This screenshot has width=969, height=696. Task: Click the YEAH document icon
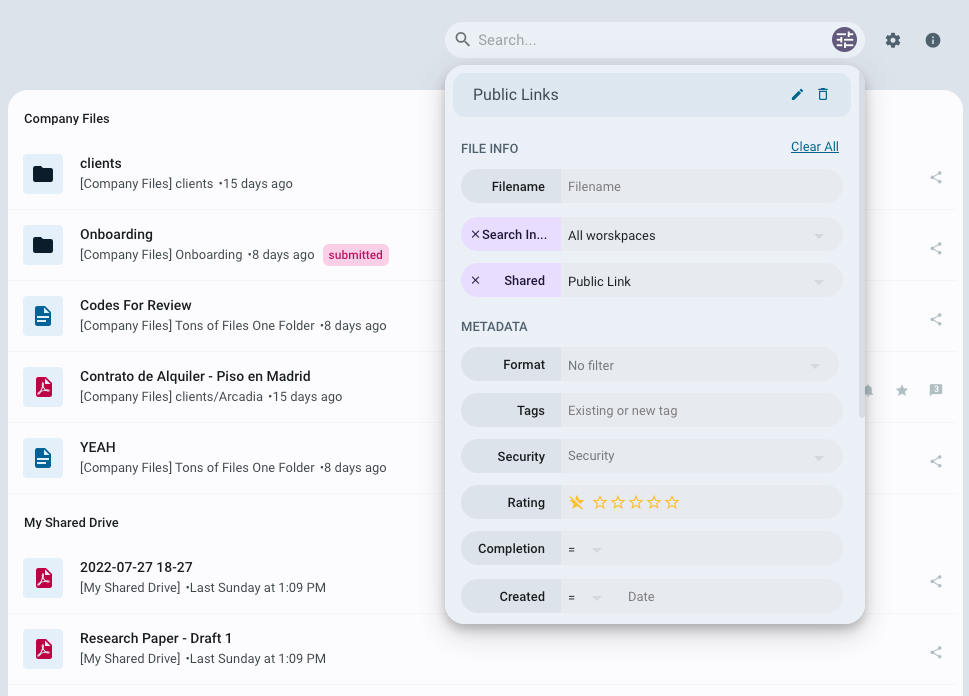point(43,458)
